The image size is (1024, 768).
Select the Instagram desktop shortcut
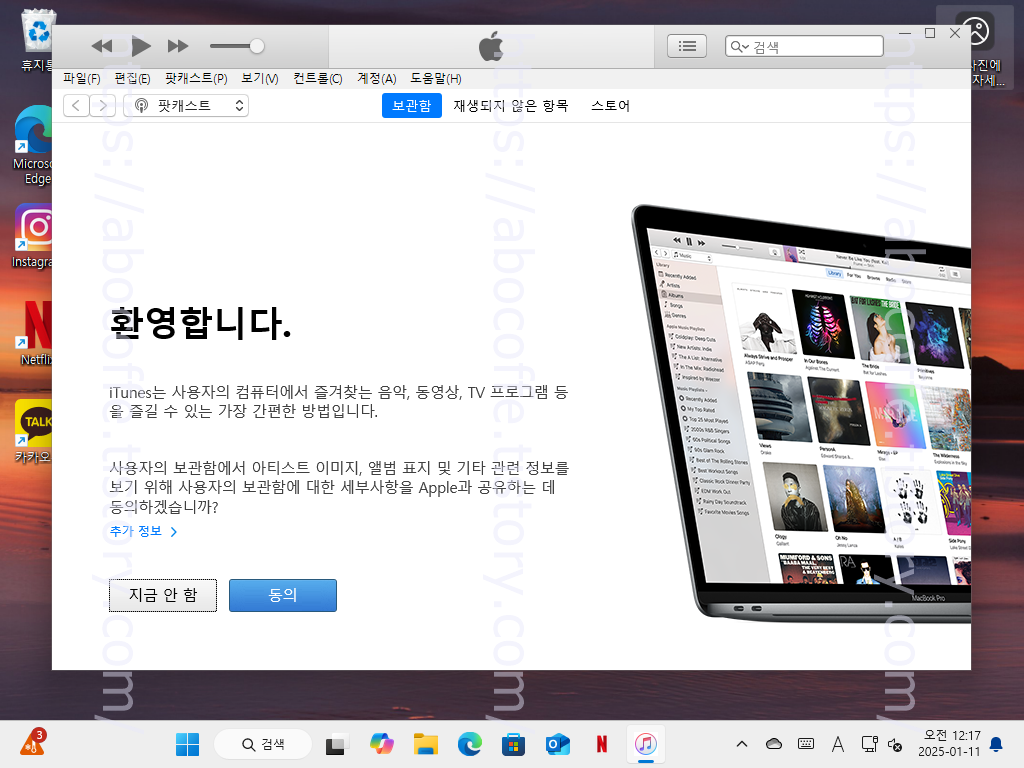pos(33,236)
